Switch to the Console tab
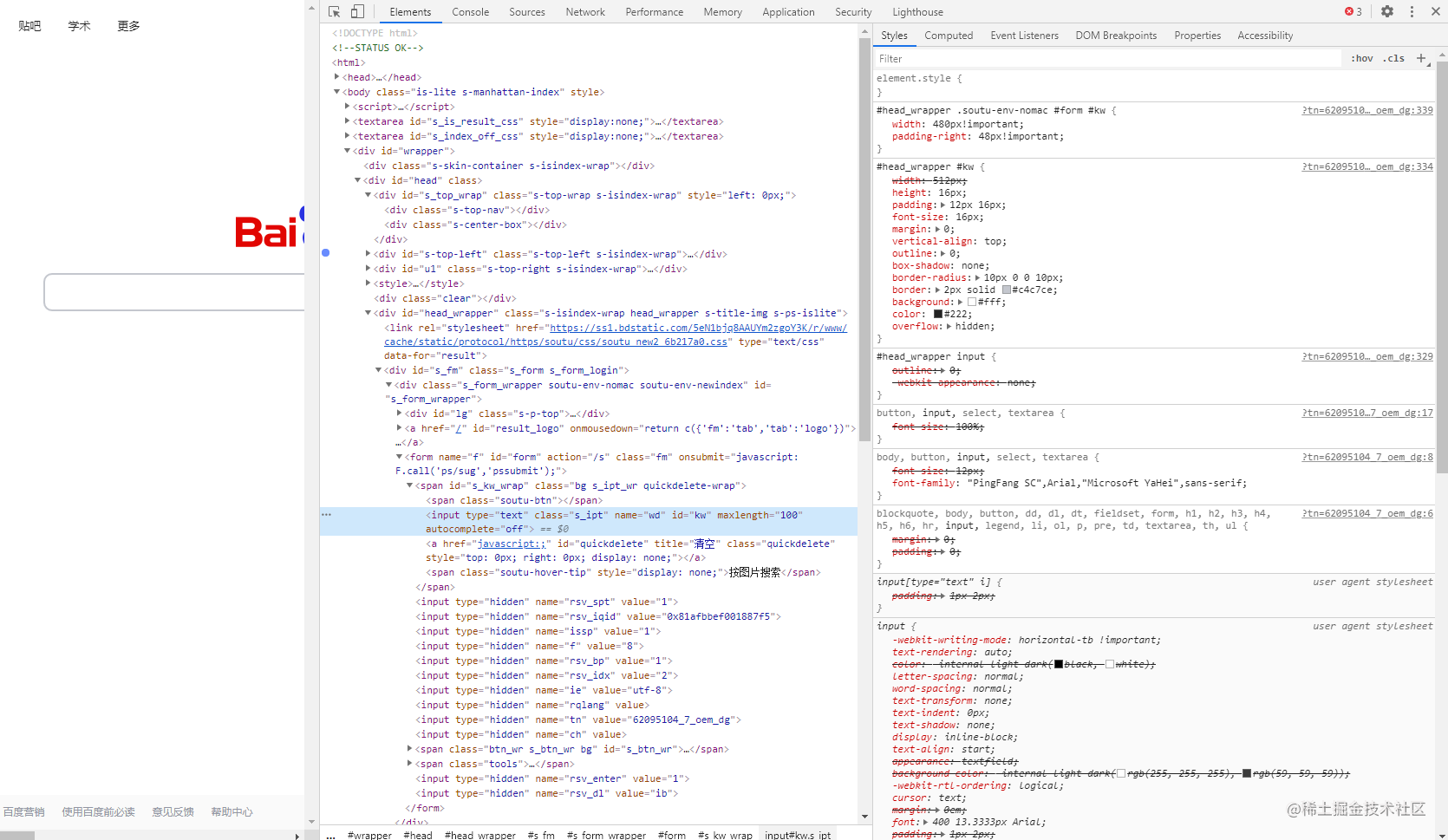Viewport: 1448px width, 840px height. tap(471, 12)
